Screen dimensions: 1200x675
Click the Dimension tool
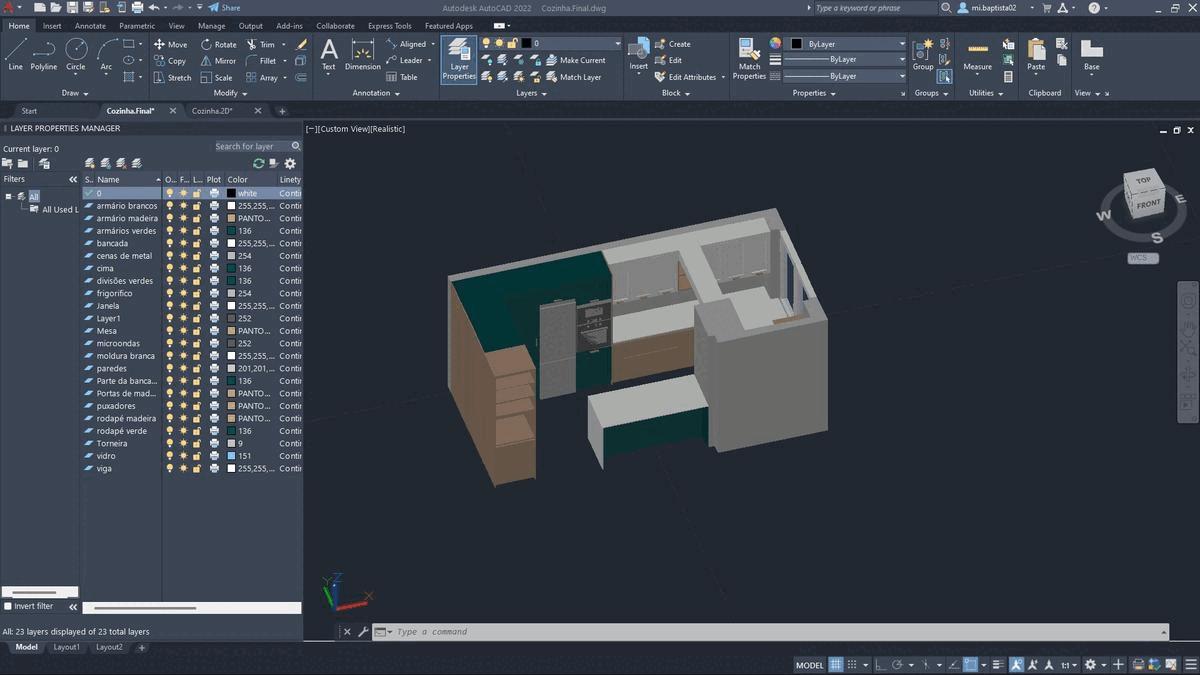tap(363, 55)
